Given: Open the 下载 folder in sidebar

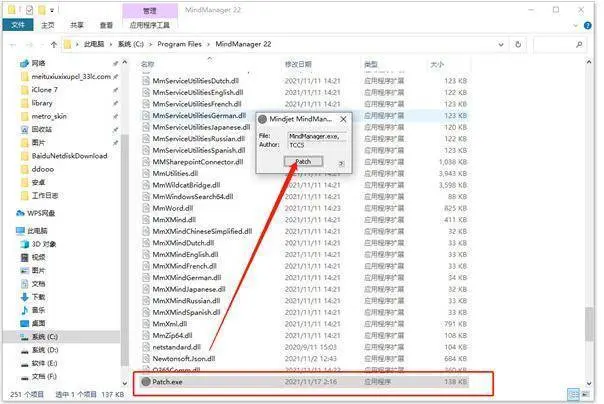Looking at the screenshot, I should [38, 297].
